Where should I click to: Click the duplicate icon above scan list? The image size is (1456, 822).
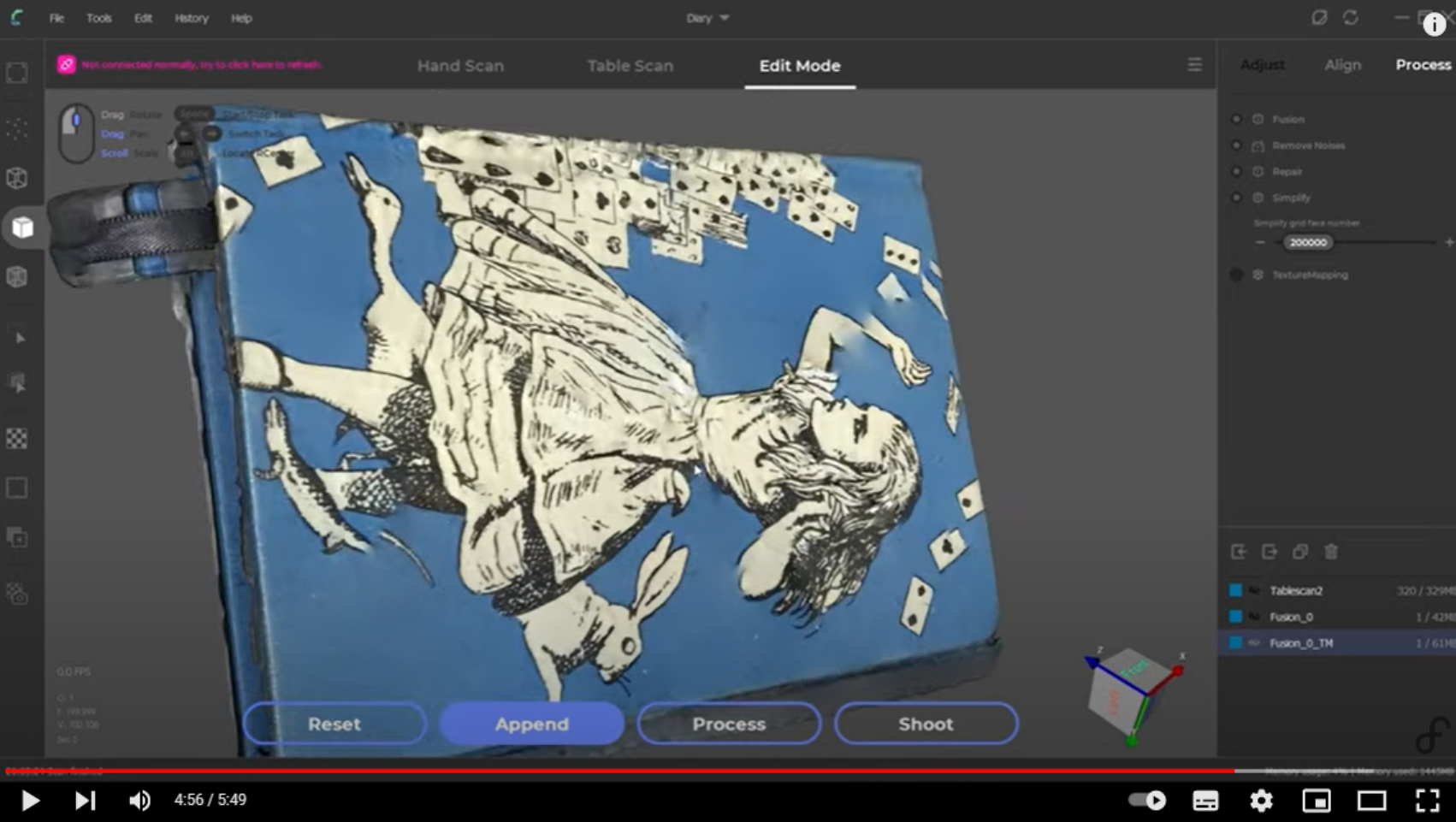pos(1300,552)
